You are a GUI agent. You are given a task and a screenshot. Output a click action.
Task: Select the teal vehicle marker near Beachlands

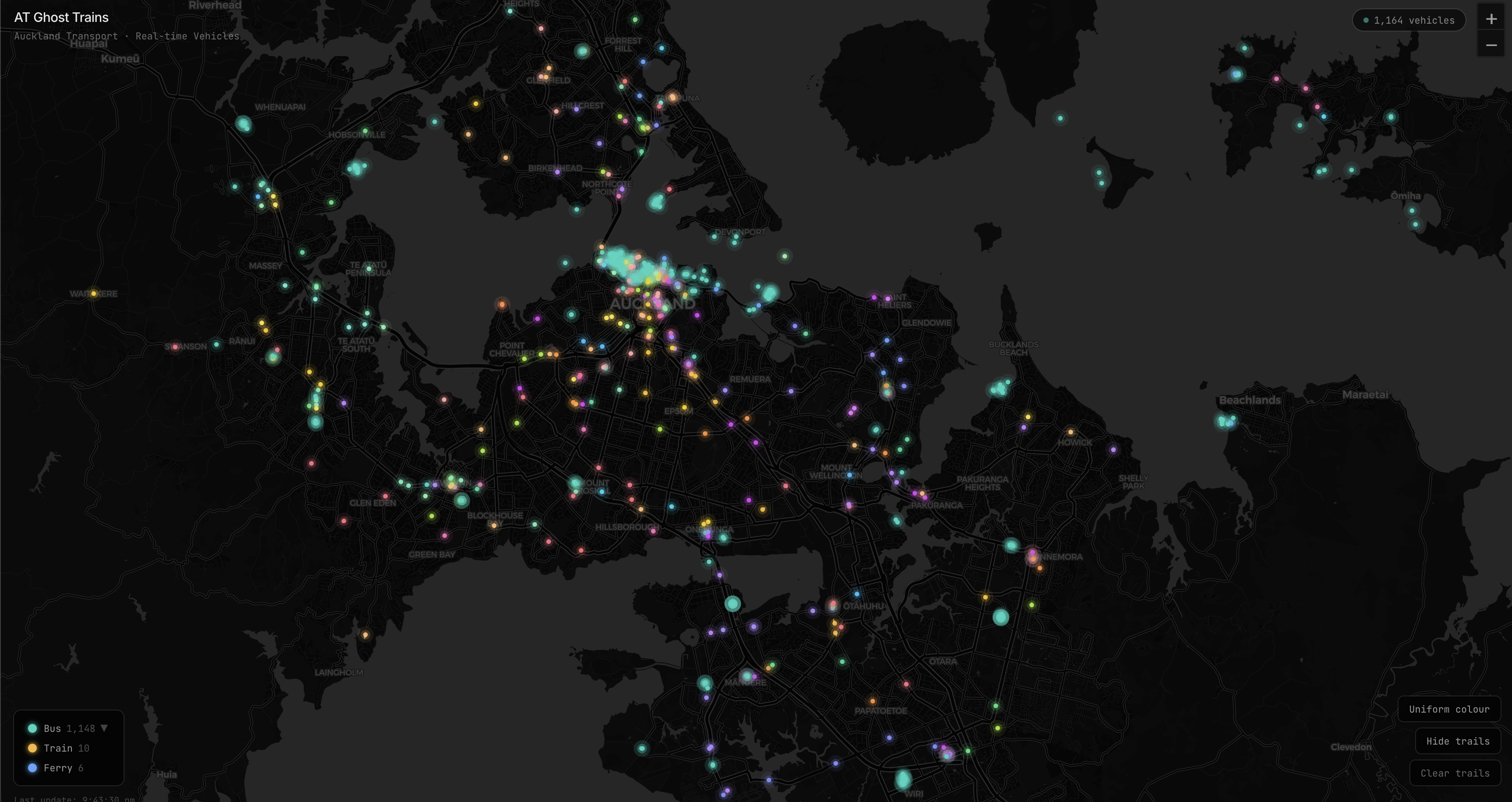coord(1225,421)
